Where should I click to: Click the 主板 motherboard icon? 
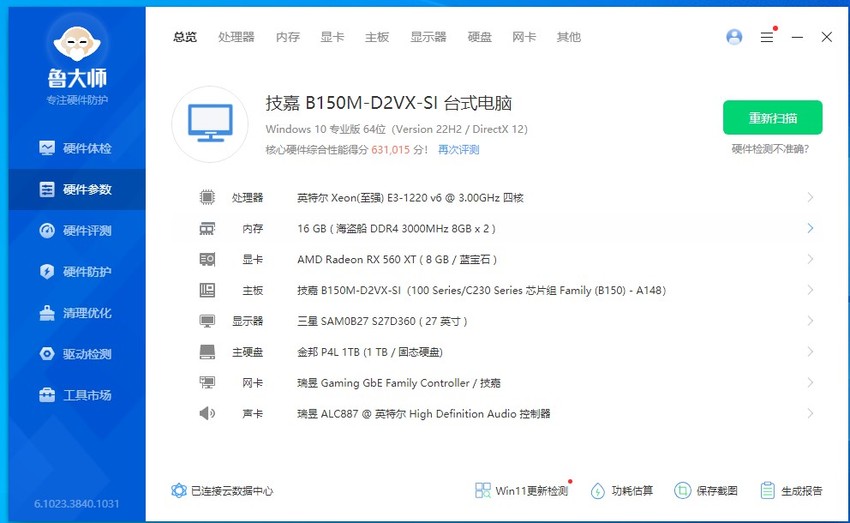coord(207,290)
